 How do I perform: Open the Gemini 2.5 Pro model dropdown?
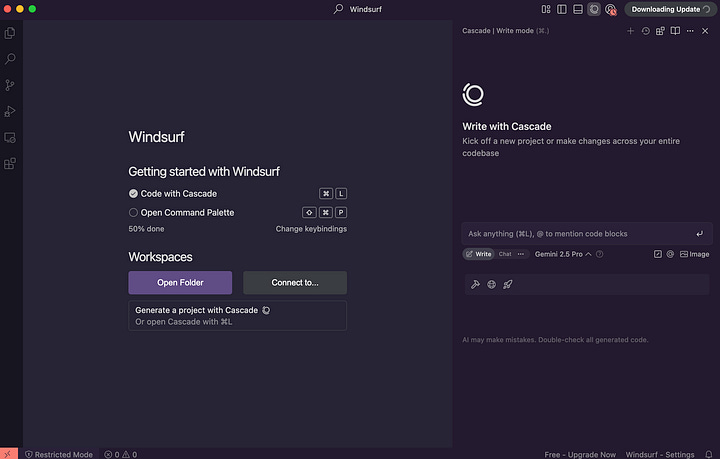563,254
